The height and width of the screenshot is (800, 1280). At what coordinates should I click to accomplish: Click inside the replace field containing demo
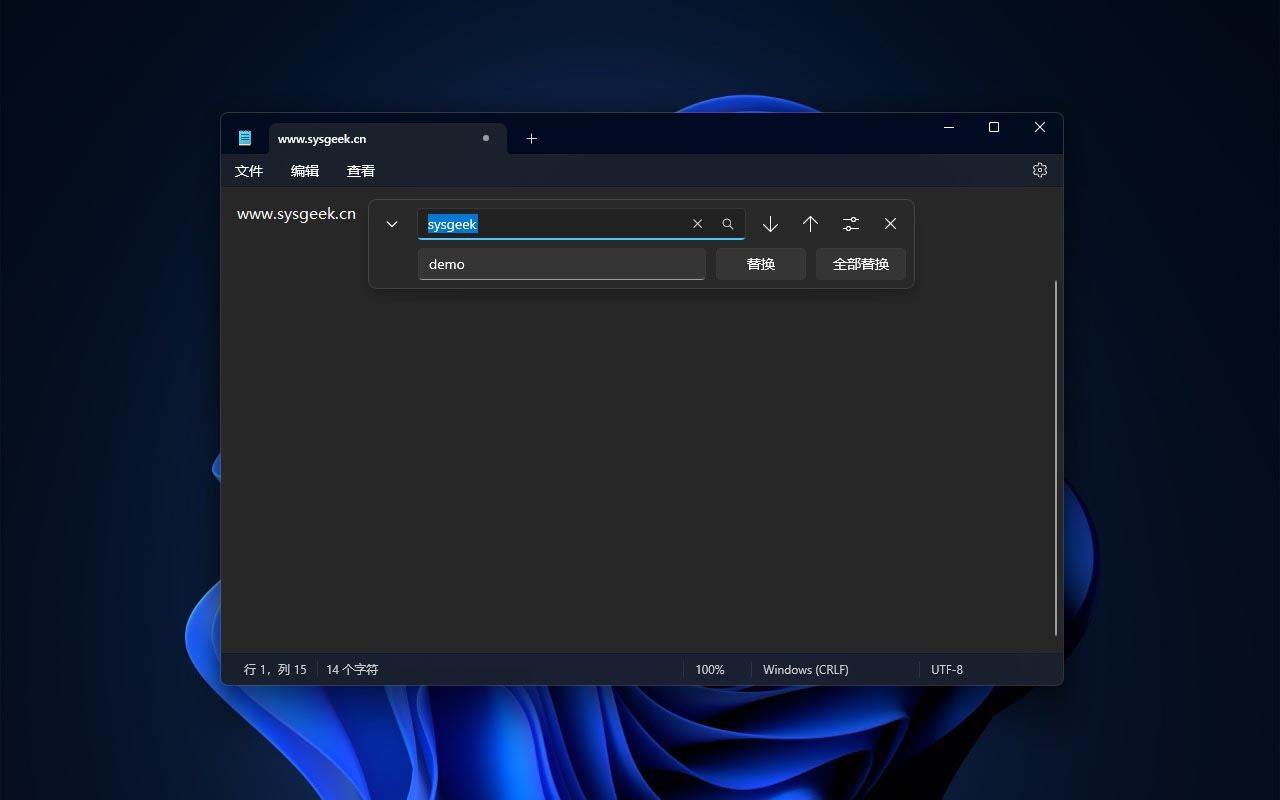click(560, 263)
